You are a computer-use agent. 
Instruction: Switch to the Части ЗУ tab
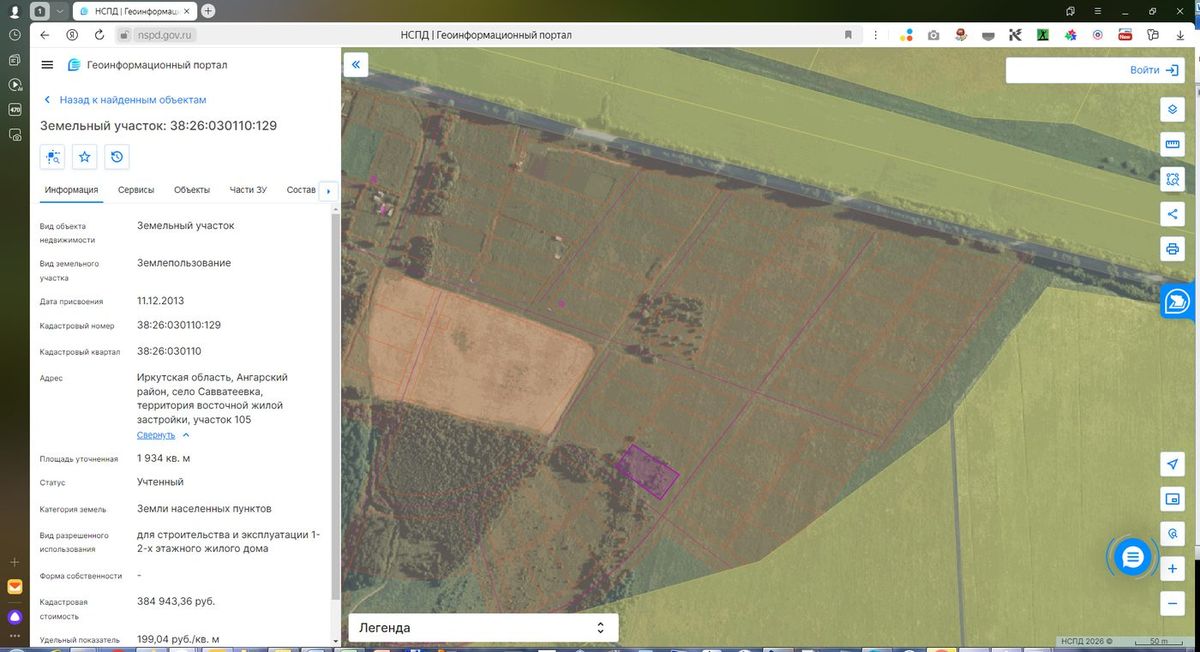(248, 190)
